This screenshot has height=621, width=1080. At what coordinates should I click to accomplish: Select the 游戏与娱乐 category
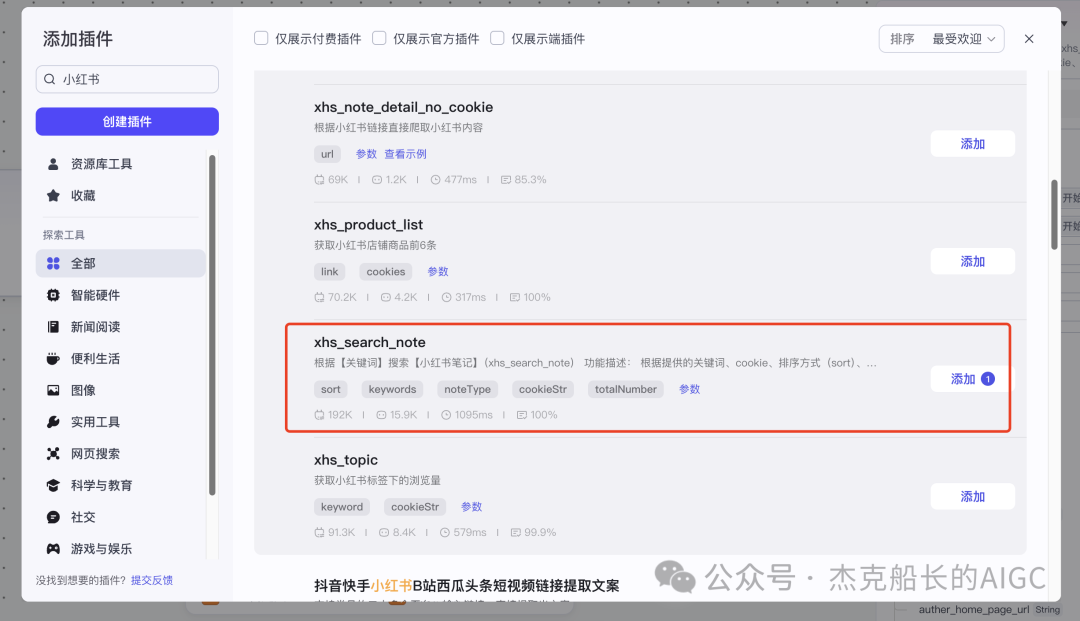pyautogui.click(x=121, y=548)
